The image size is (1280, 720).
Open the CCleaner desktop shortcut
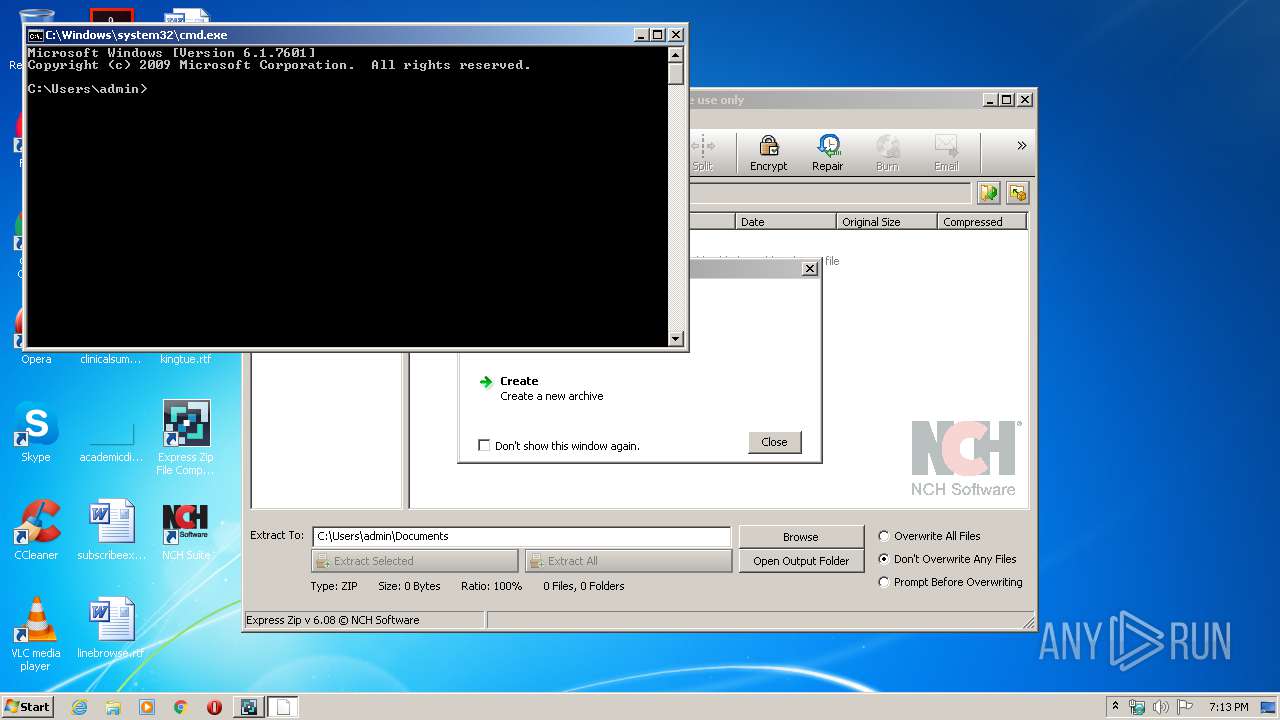(x=36, y=530)
